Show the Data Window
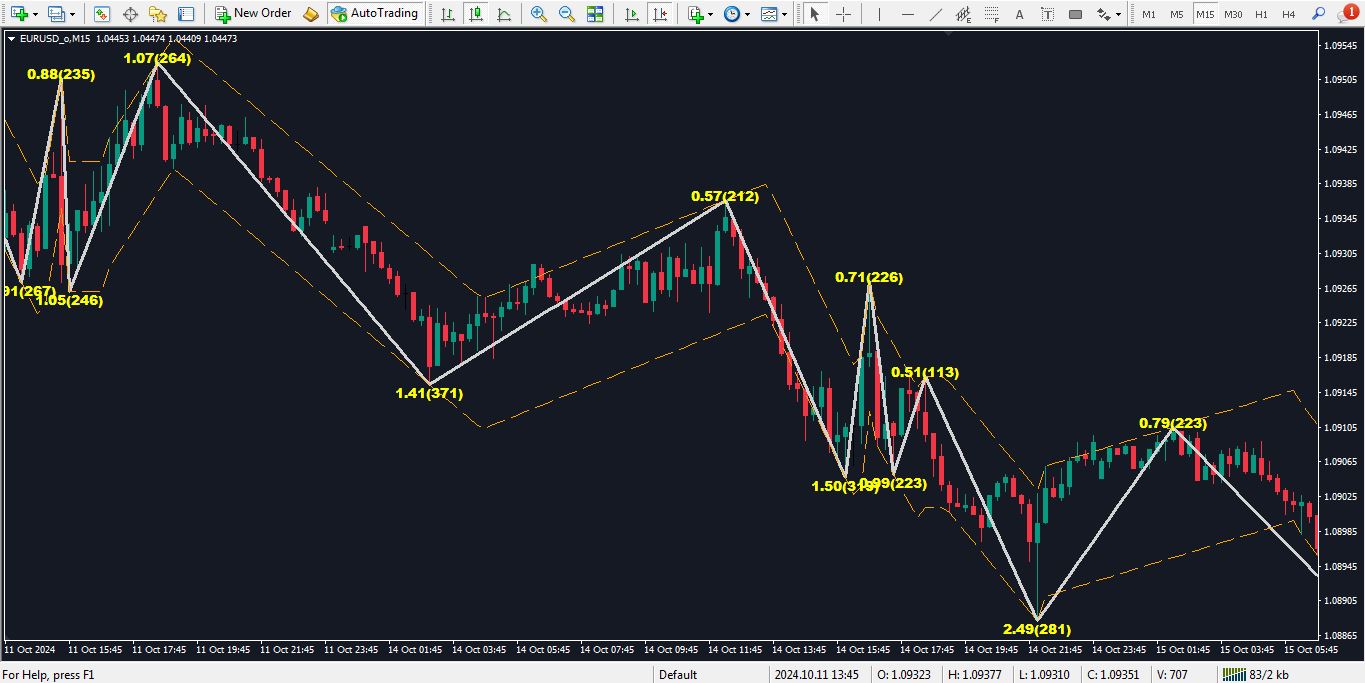The height and width of the screenshot is (683, 1365). click(x=130, y=14)
